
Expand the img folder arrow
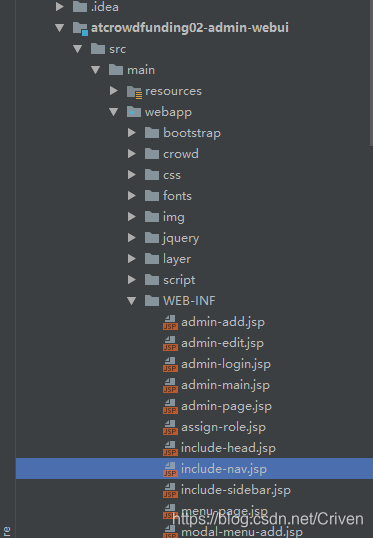132,217
